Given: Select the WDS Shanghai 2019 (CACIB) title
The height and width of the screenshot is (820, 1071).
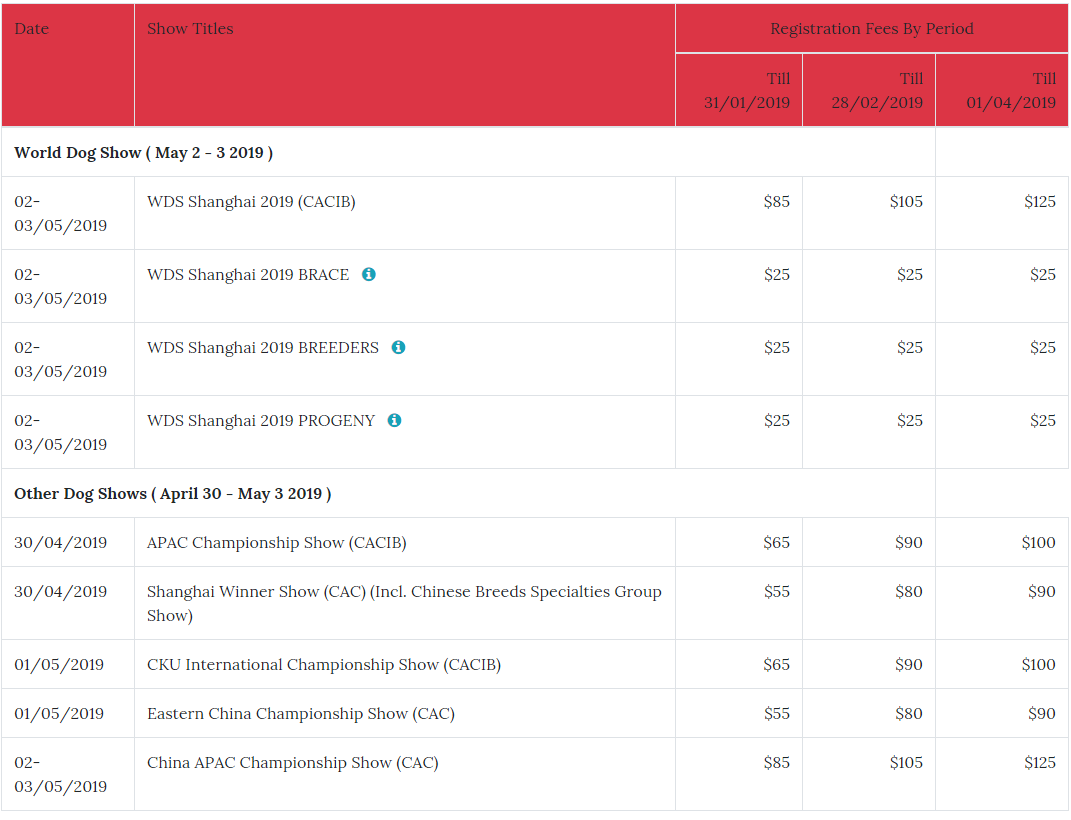Looking at the screenshot, I should pyautogui.click(x=251, y=202).
